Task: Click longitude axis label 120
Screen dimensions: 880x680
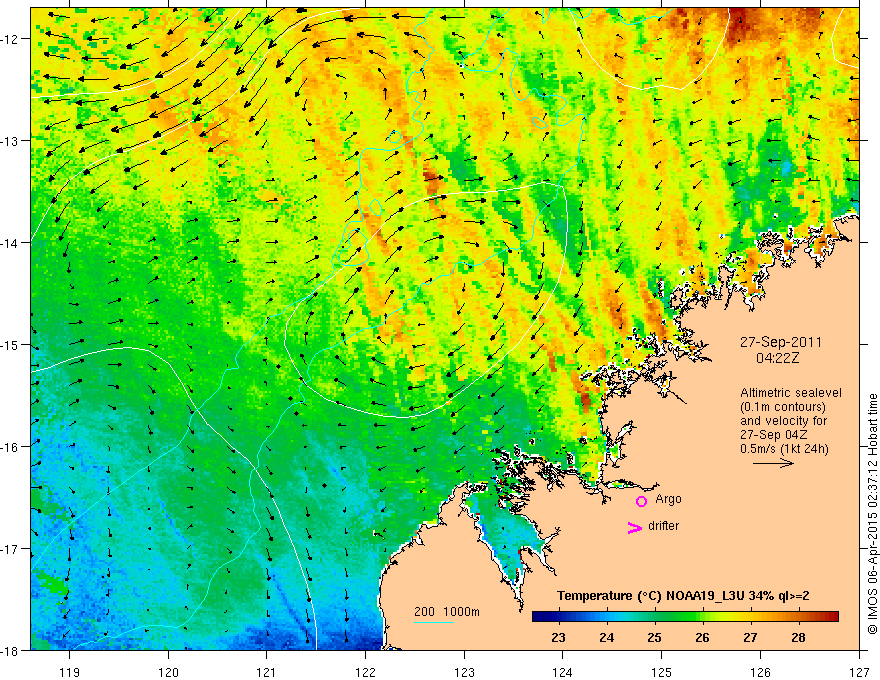Action: (x=168, y=672)
